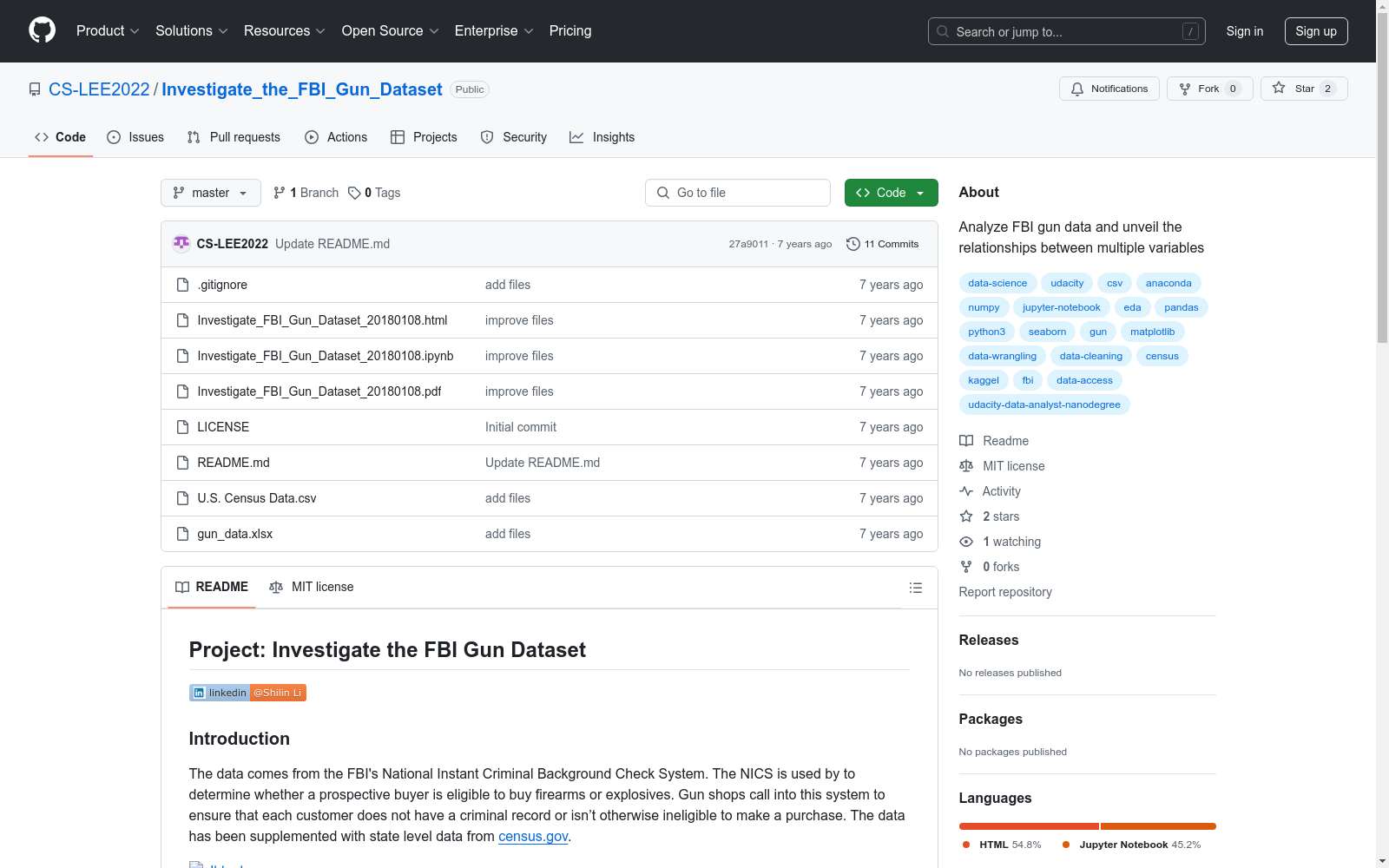1389x868 pixels.
Task: Click the fork icon beside 0 forks
Action: click(x=966, y=567)
